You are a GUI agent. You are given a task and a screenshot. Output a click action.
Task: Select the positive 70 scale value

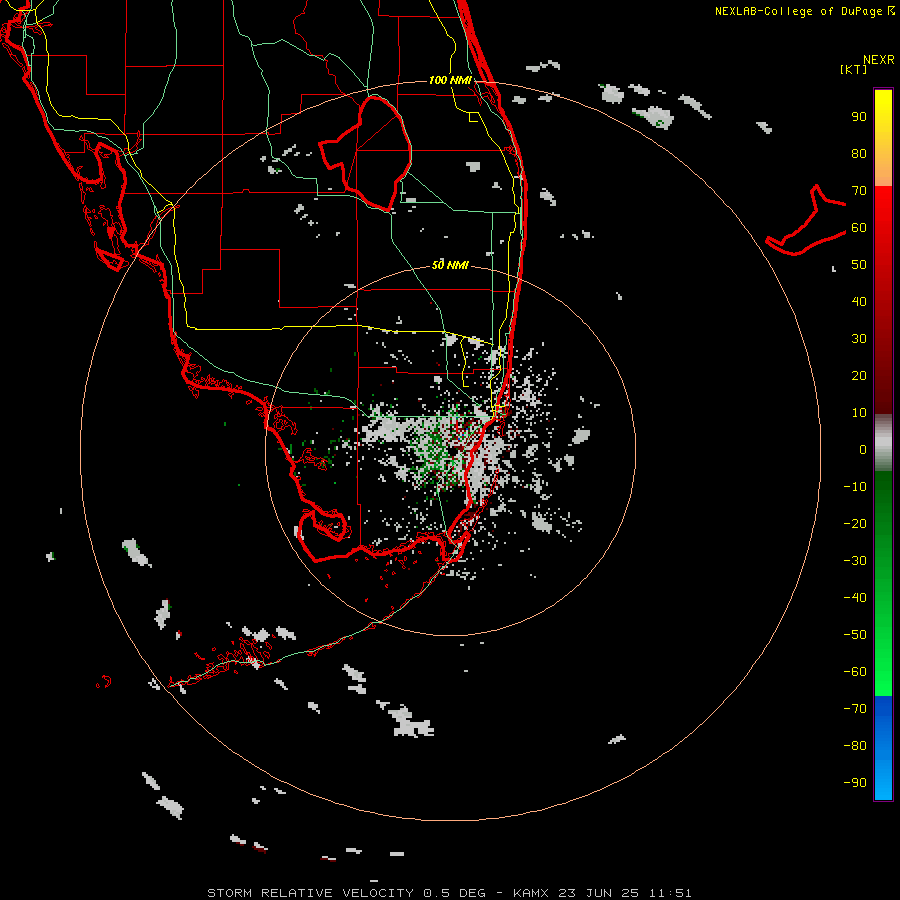tap(859, 191)
